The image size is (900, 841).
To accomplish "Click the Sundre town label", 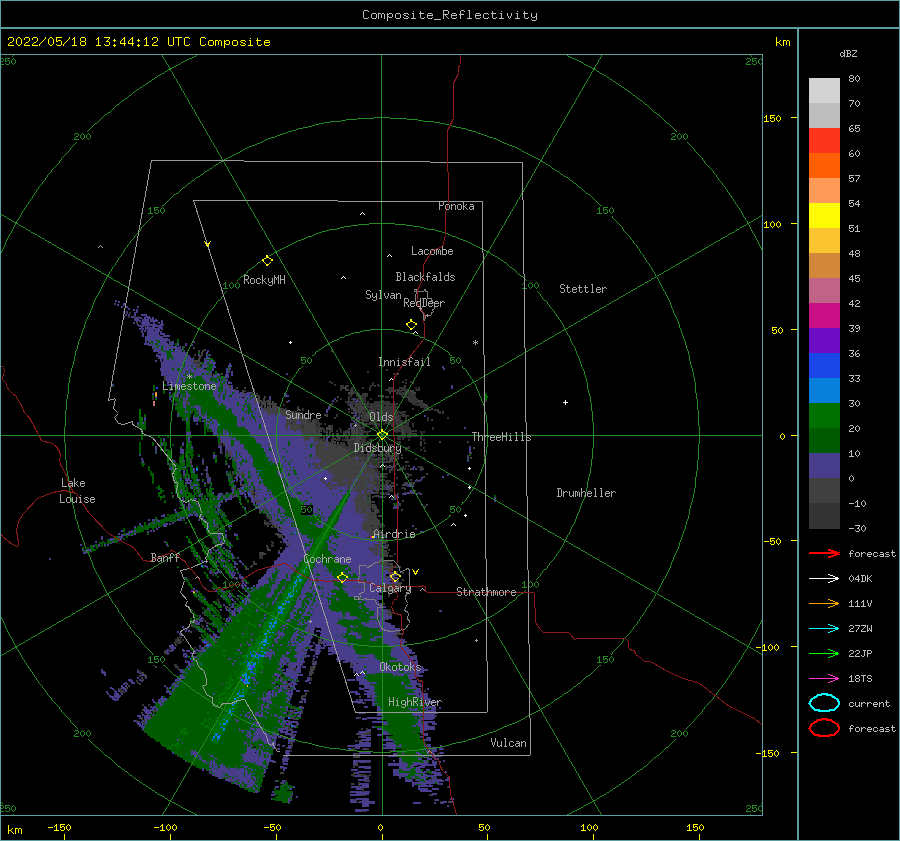I will click(303, 414).
